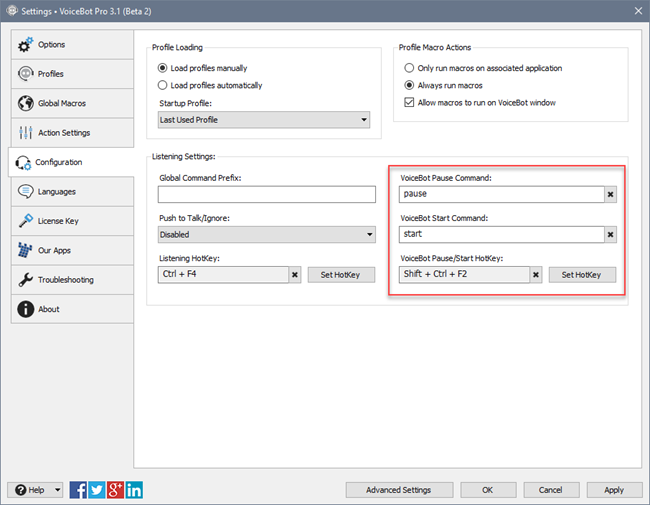This screenshot has width=650, height=505.
Task: Open Advanced Settings
Action: [x=399, y=490]
